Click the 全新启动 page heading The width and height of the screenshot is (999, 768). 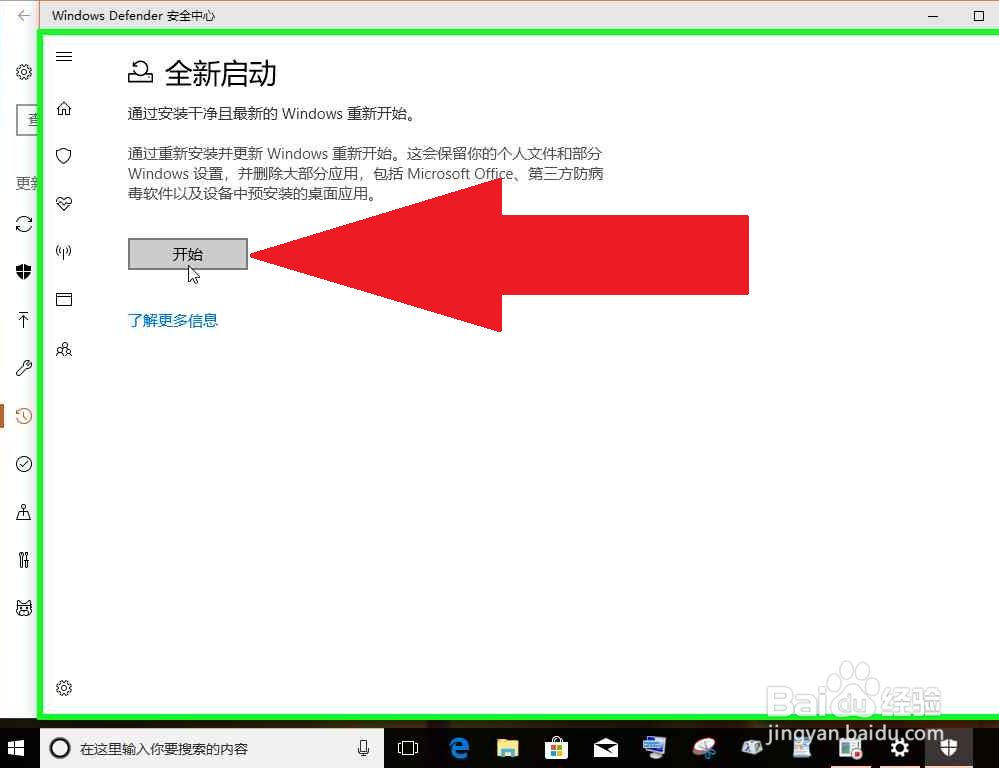click(220, 73)
